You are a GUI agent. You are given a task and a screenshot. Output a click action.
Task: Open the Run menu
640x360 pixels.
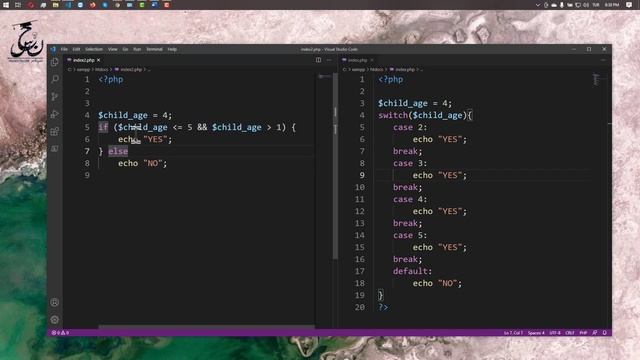[x=137, y=49]
